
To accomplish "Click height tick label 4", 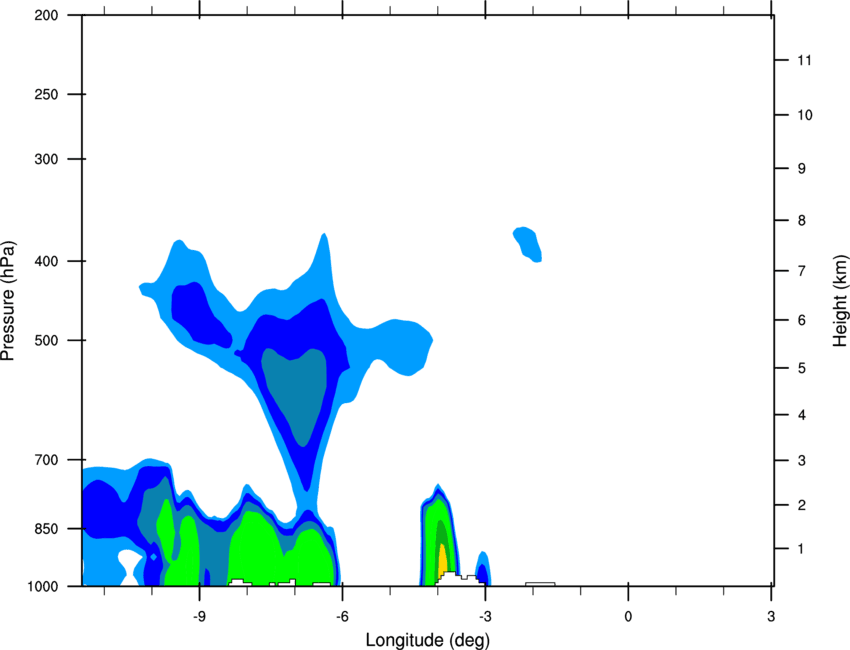I will (x=802, y=415).
